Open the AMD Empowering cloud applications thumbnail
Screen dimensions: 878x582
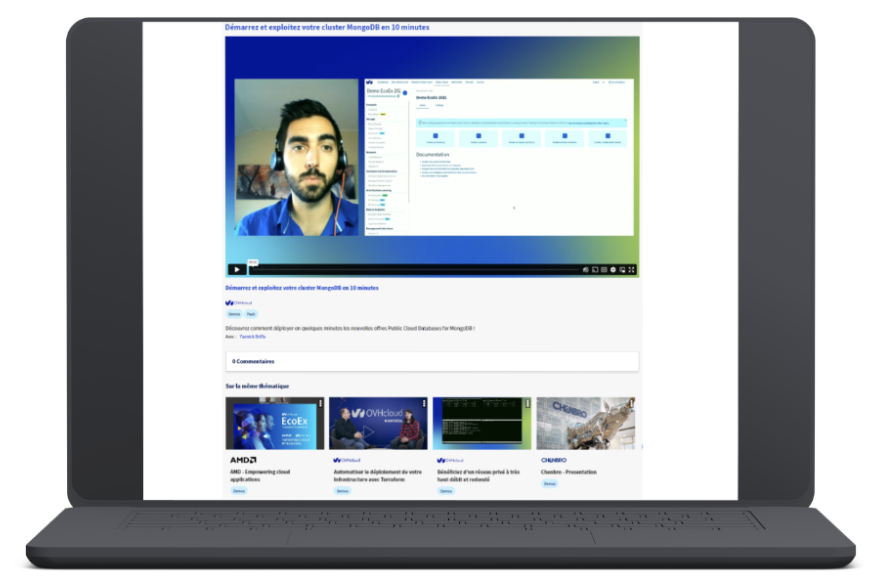274,423
